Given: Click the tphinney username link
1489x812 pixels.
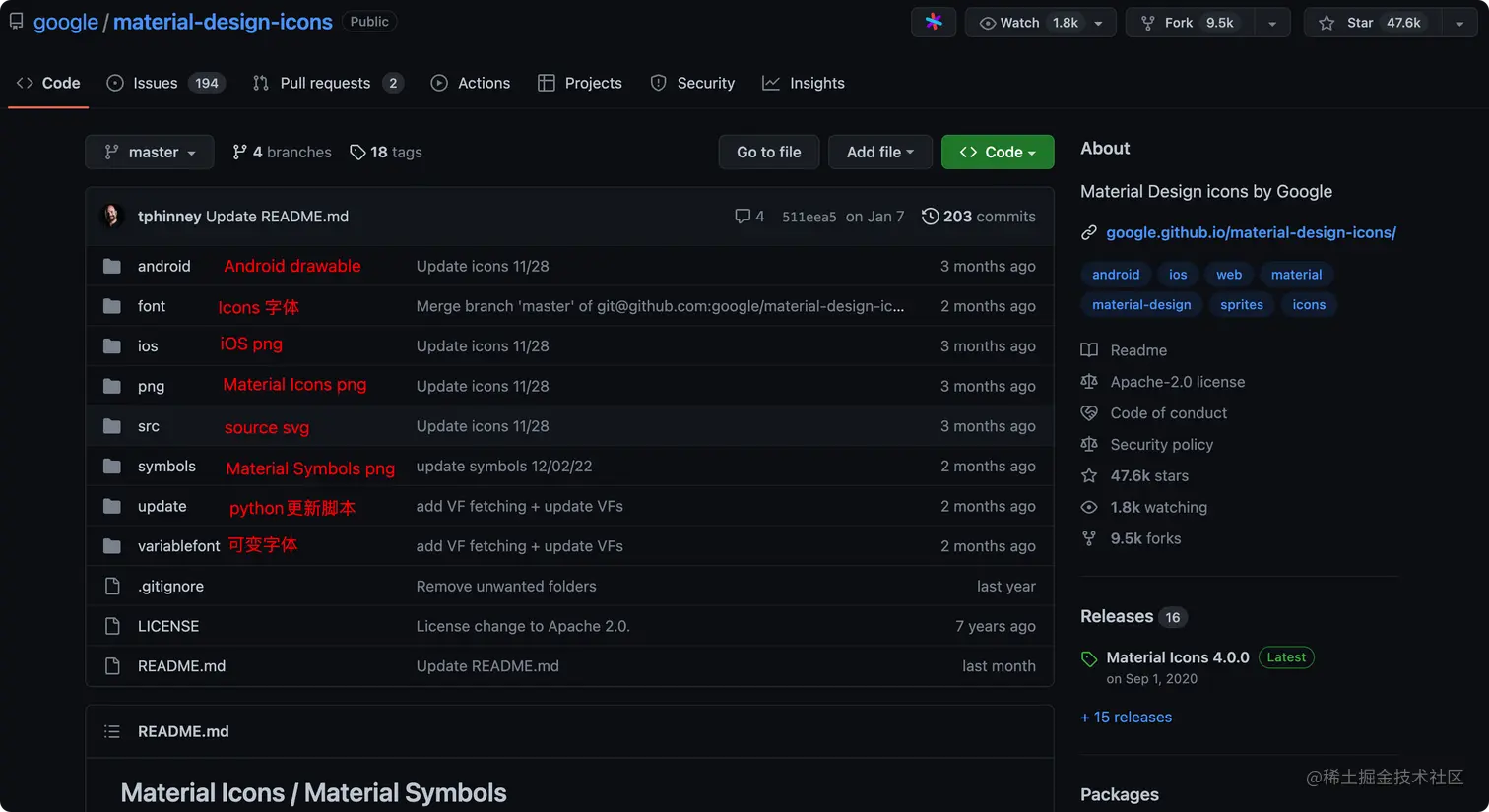Looking at the screenshot, I should [x=169, y=217].
